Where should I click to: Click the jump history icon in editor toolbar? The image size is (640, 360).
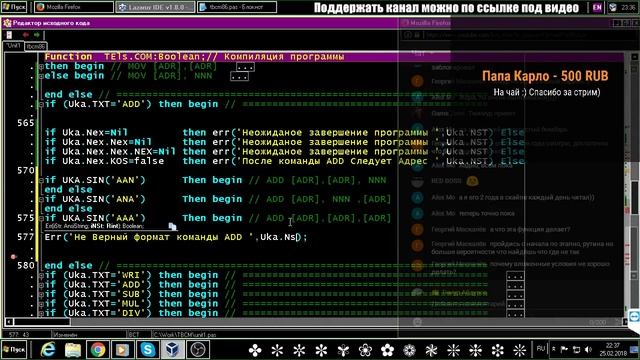(9, 35)
